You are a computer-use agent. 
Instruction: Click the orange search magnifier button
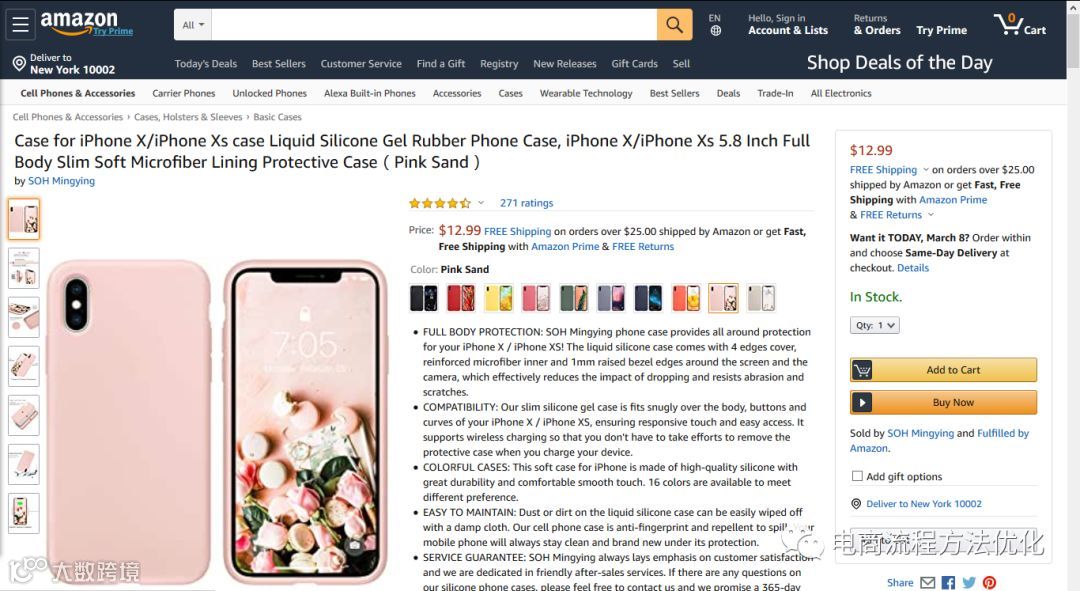point(674,25)
